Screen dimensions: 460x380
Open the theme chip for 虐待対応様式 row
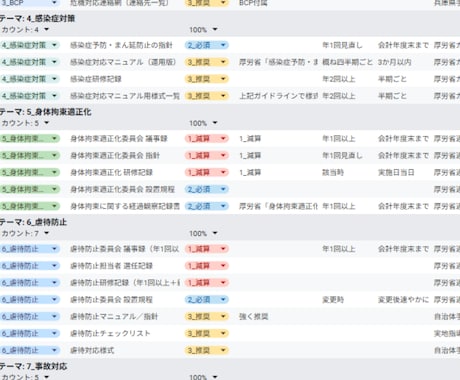pos(30,350)
